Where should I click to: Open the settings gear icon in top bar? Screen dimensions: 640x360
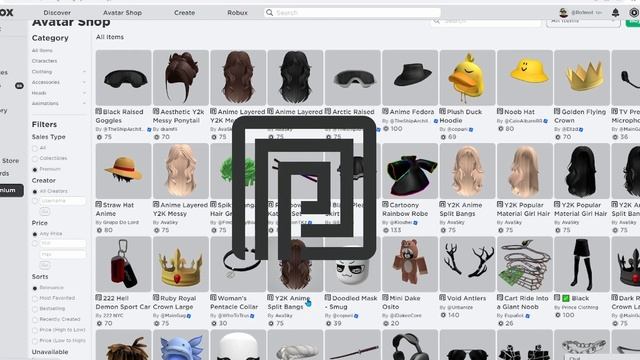[634, 13]
